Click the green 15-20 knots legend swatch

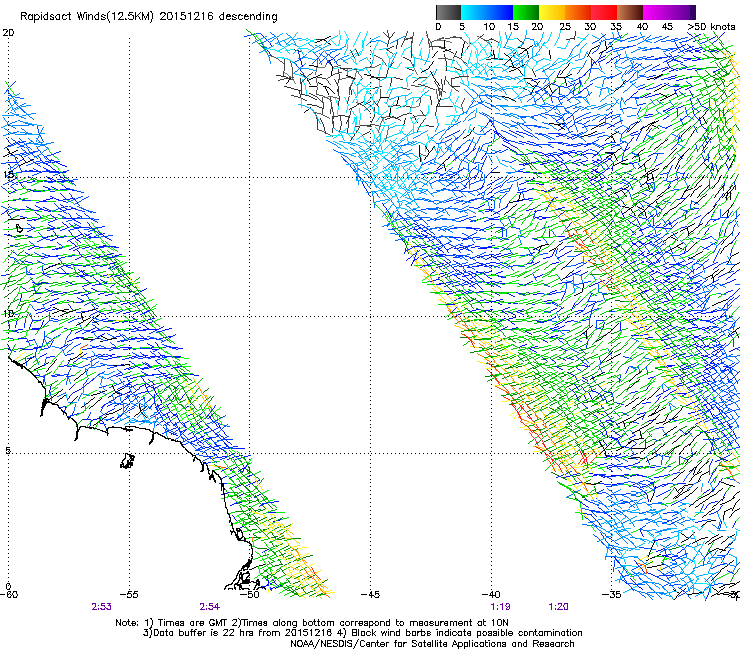pos(526,12)
